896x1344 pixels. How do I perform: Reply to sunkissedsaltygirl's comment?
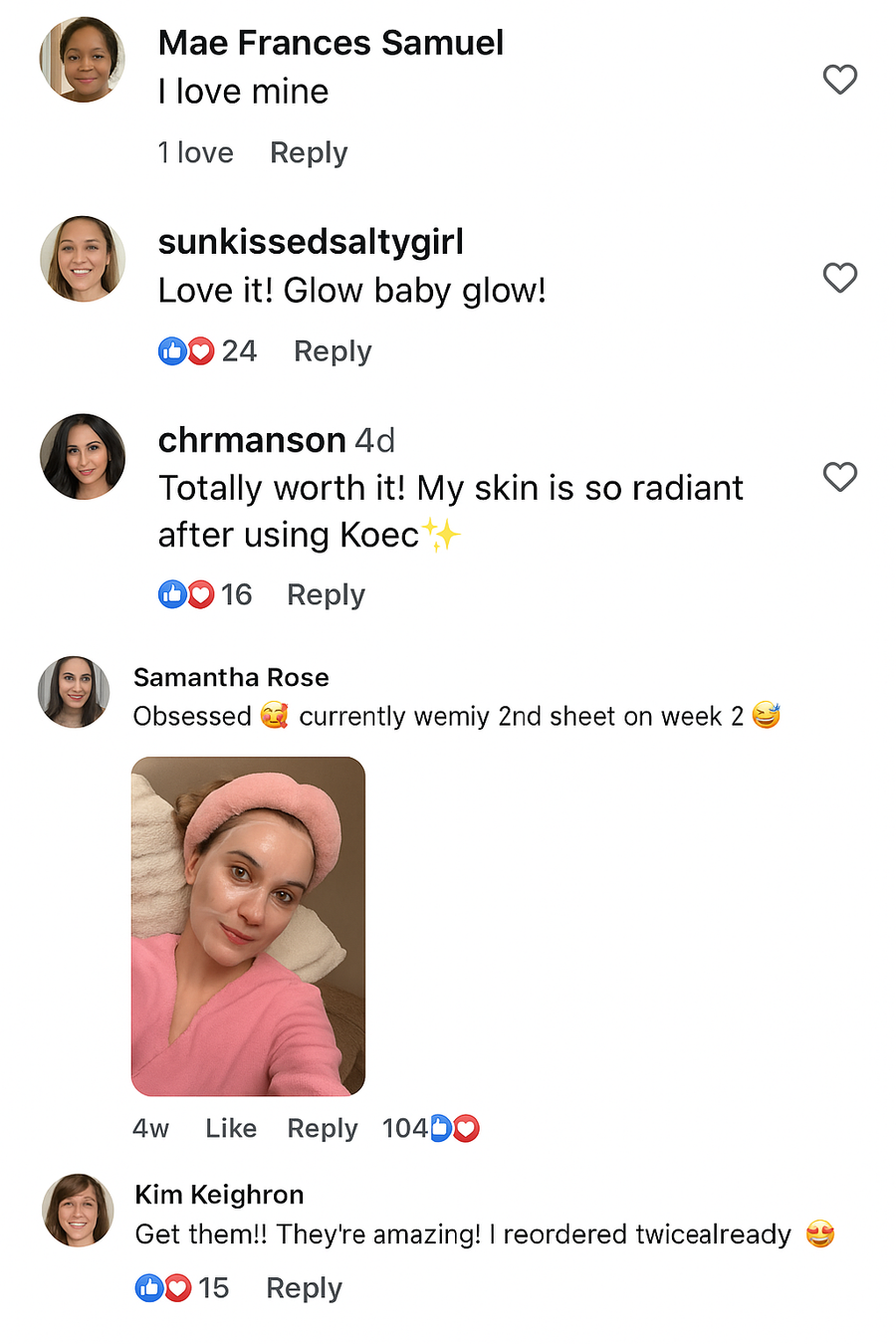pyautogui.click(x=333, y=351)
